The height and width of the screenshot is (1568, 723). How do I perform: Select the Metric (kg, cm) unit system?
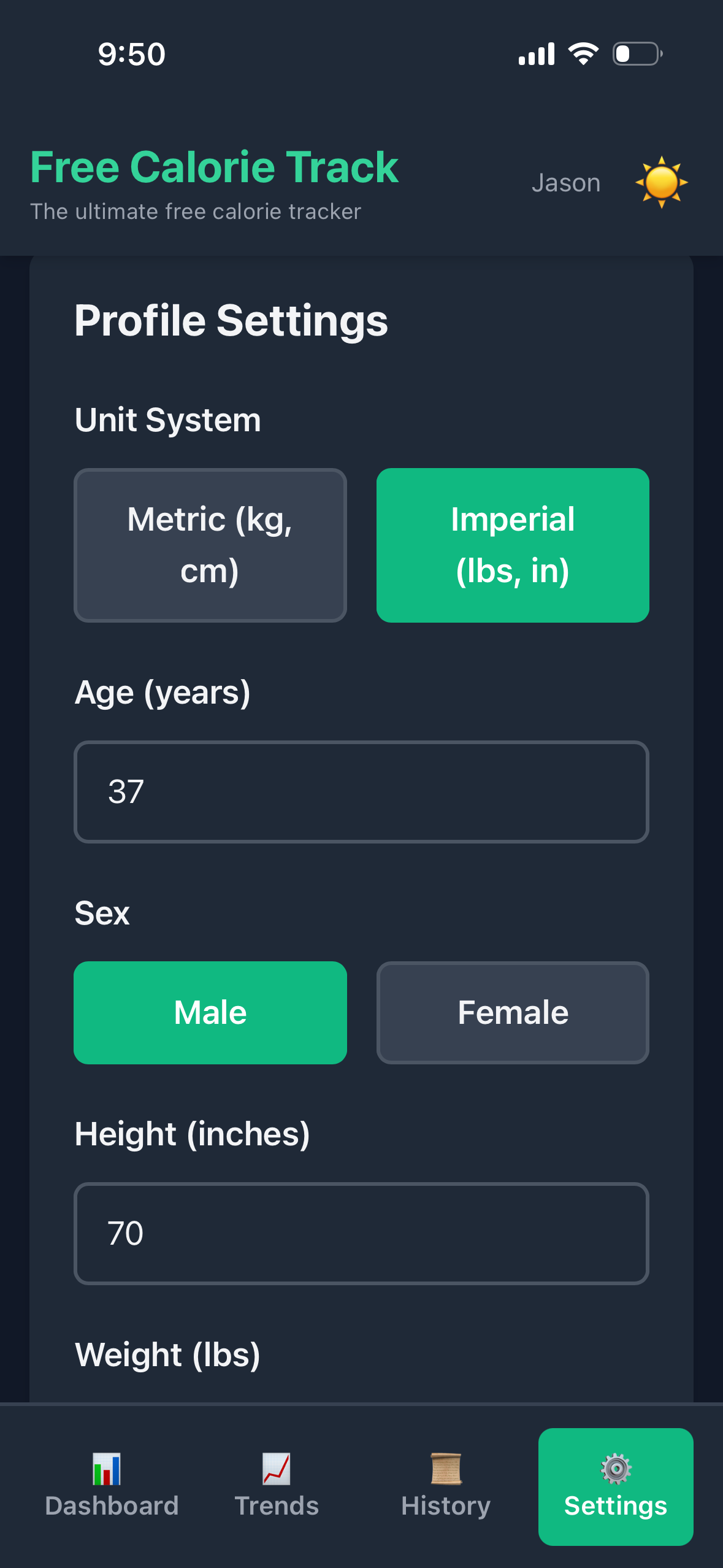tap(210, 545)
